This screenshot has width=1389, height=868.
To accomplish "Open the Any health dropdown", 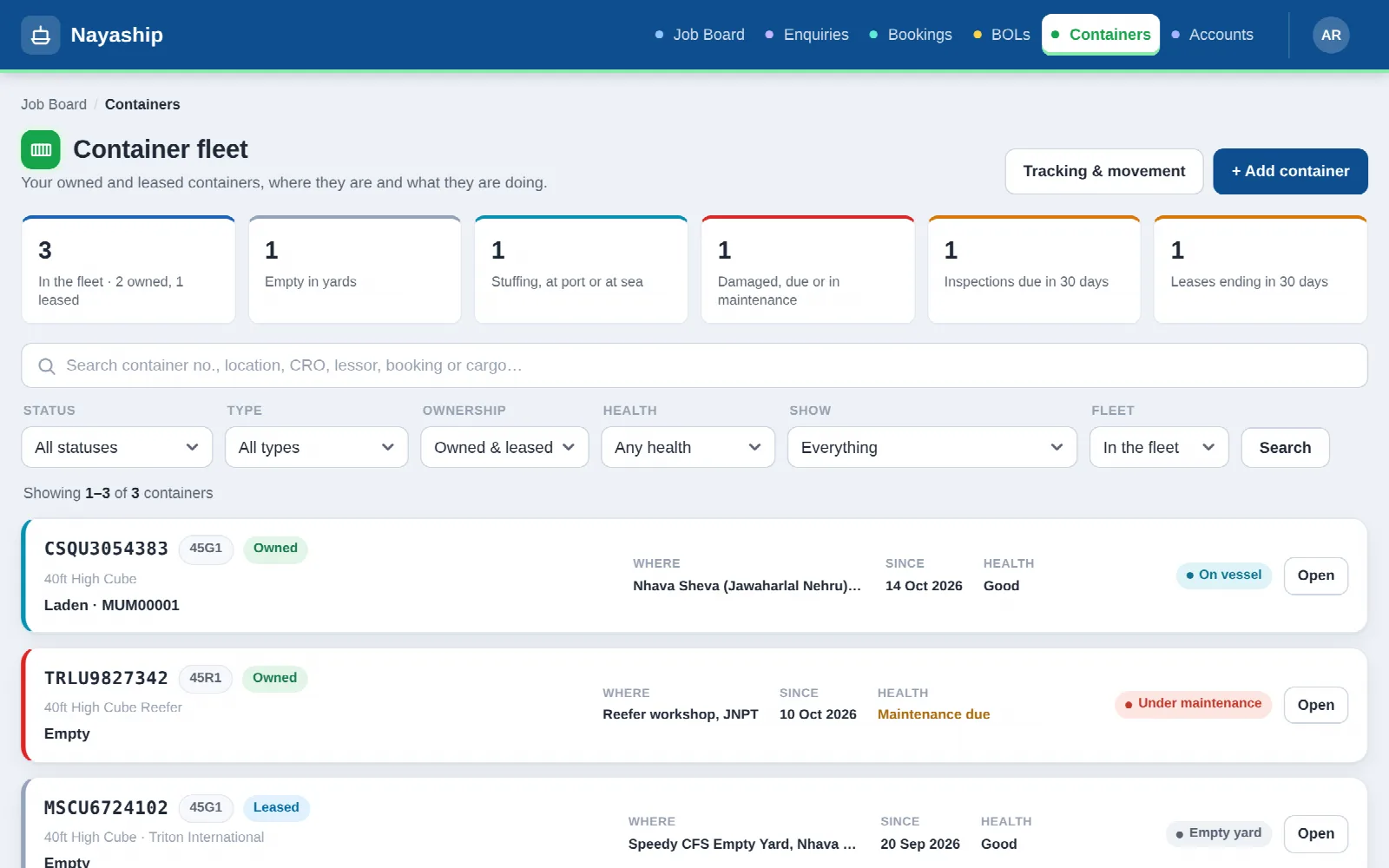I will pos(688,447).
